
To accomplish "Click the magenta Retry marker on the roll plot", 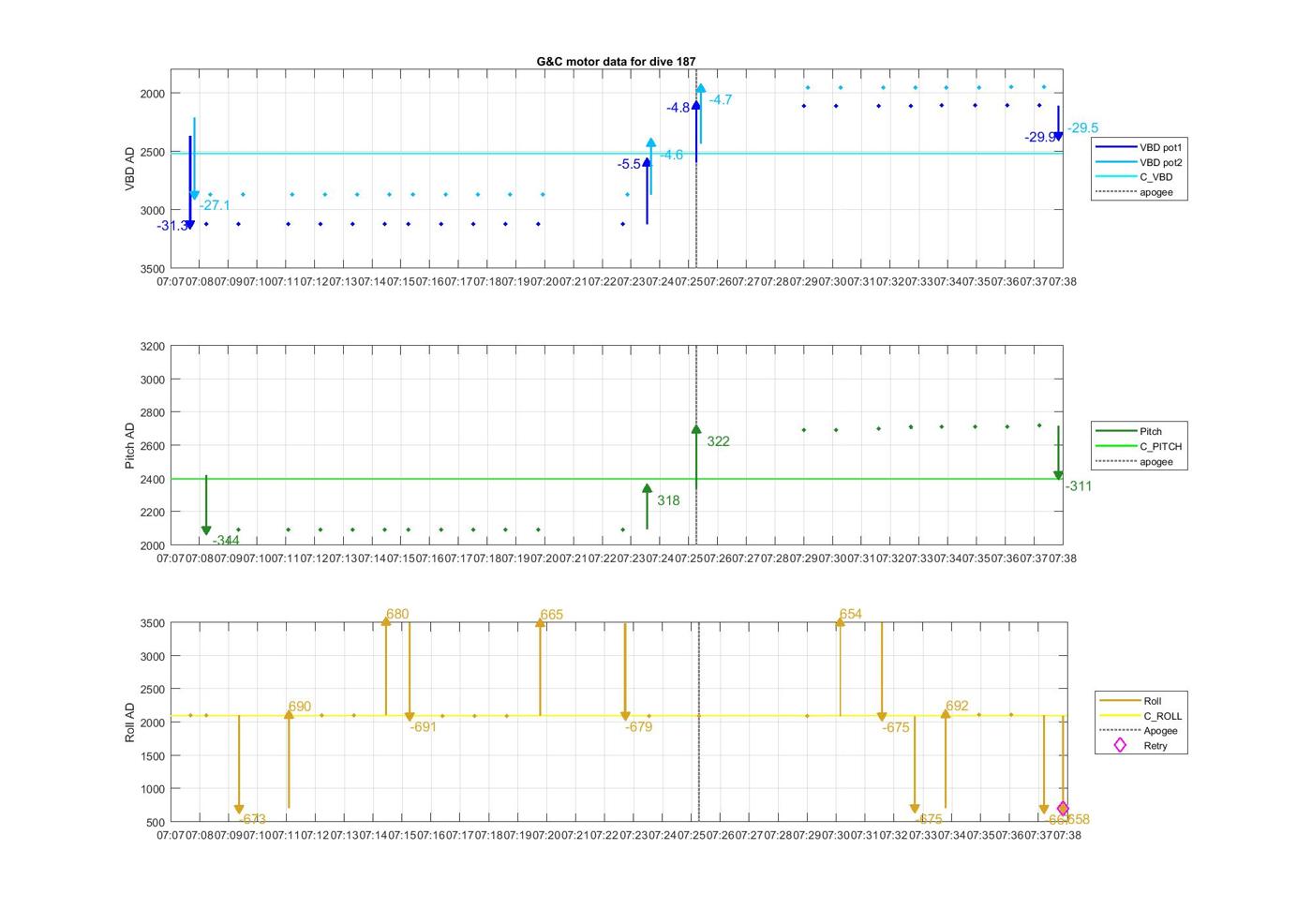I will click(1063, 809).
